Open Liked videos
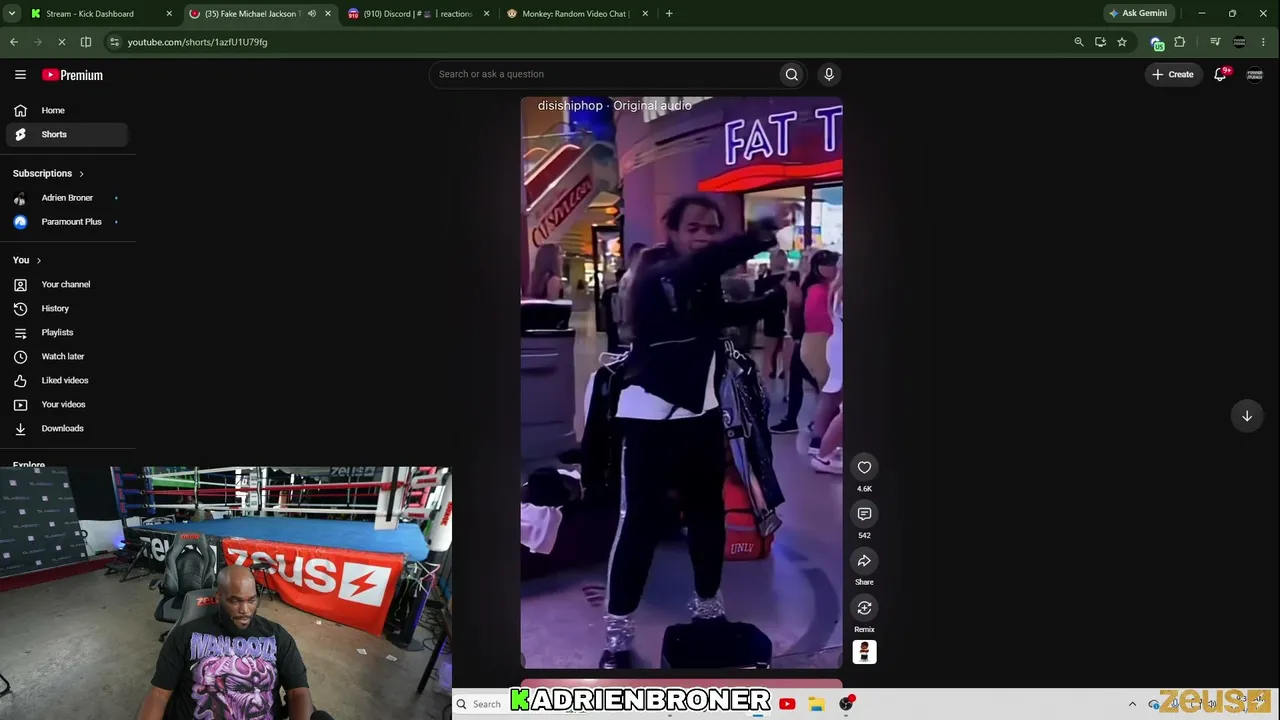Screen dimensions: 1280x720 67,380
